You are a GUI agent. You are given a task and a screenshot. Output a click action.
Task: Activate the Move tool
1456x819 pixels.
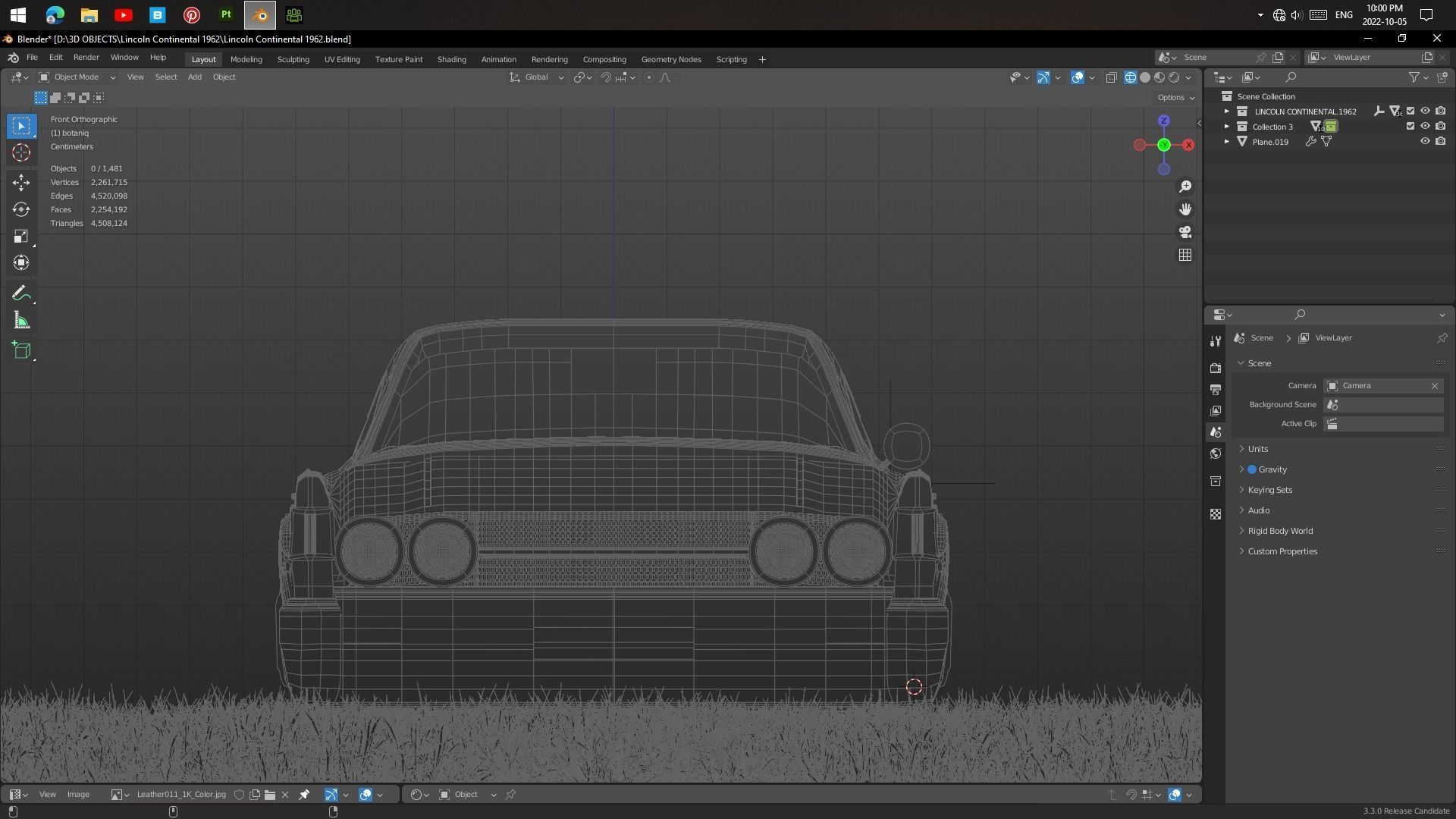tap(21, 182)
